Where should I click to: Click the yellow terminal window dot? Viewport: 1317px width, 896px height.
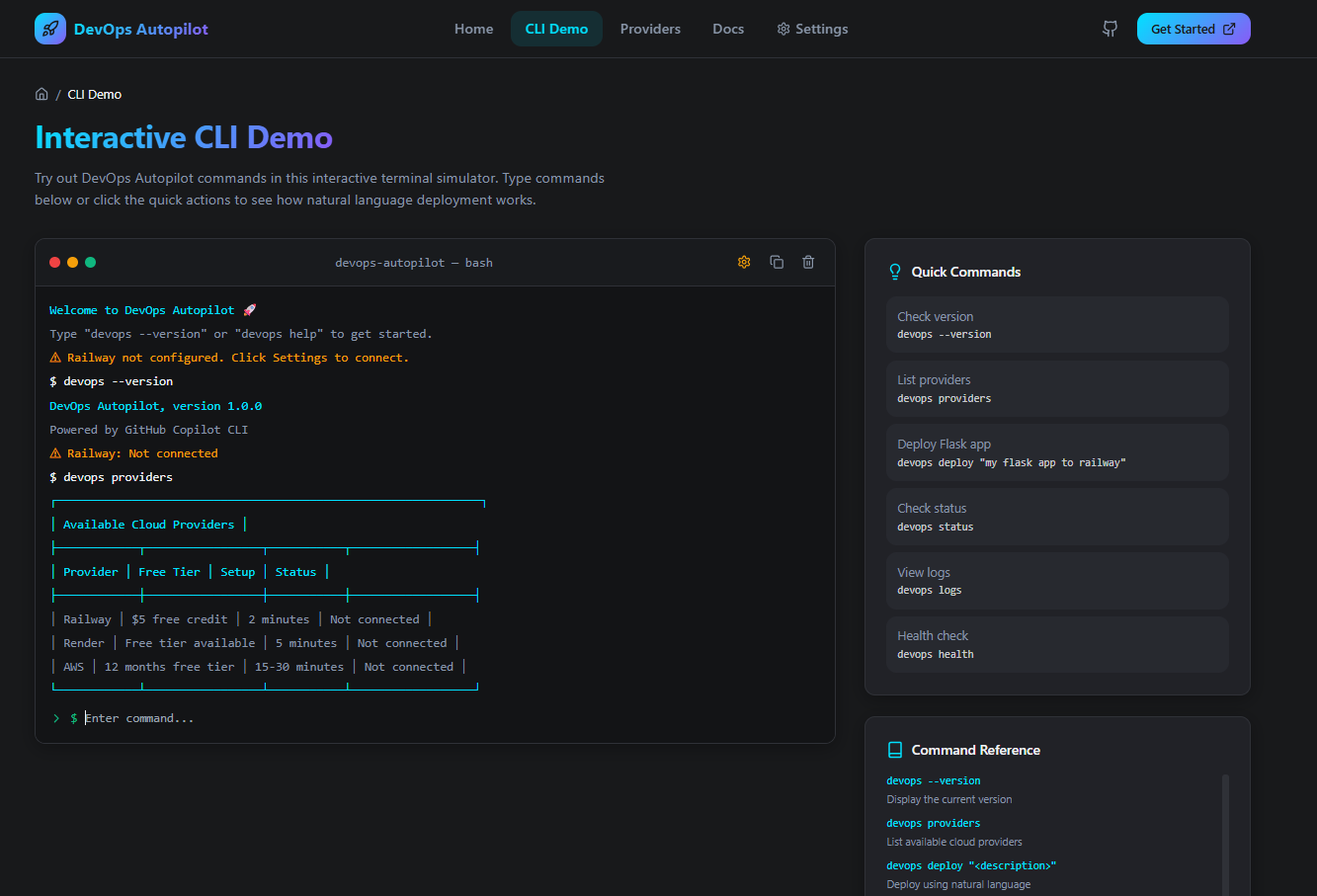pos(73,262)
